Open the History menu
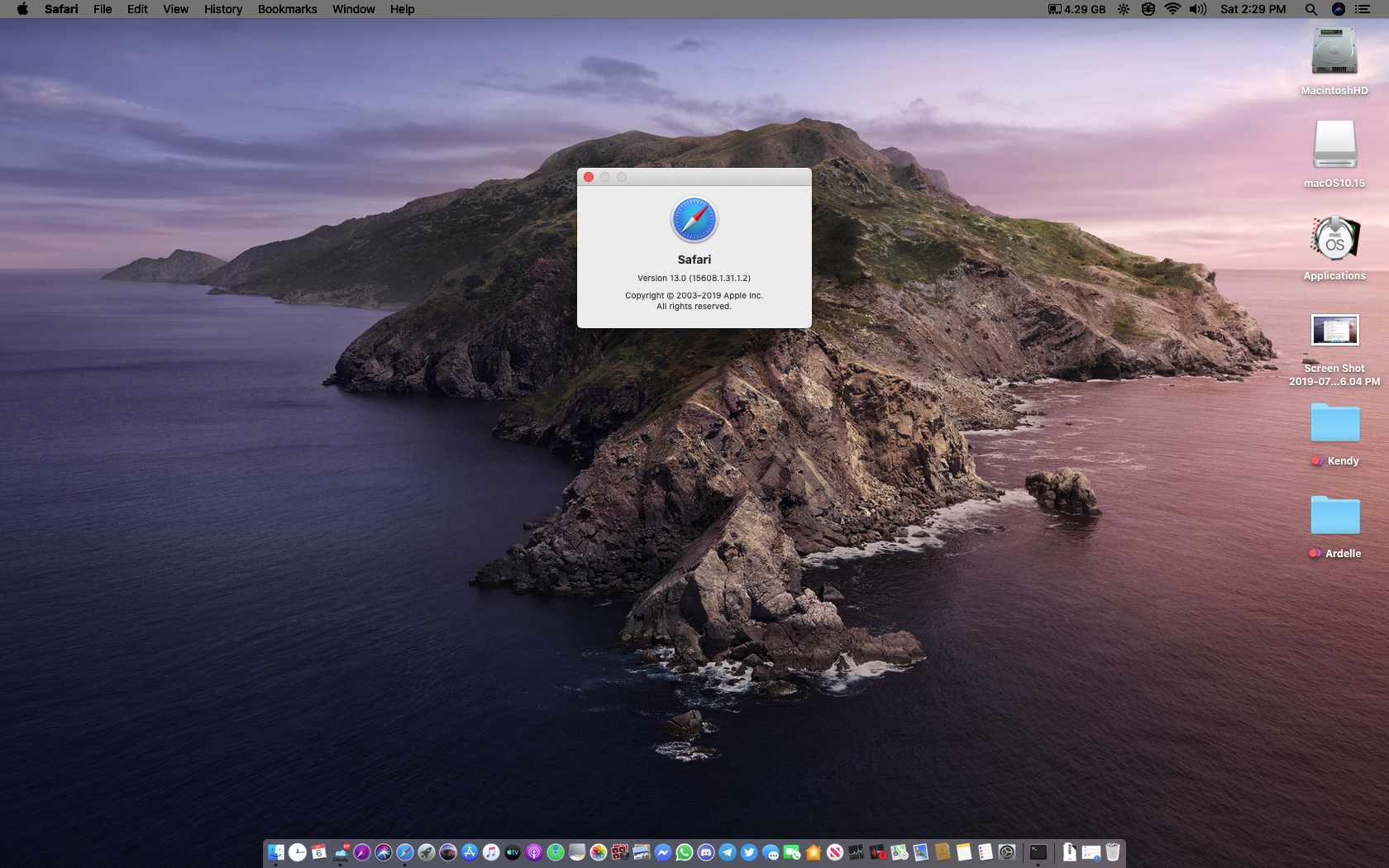 click(x=223, y=9)
